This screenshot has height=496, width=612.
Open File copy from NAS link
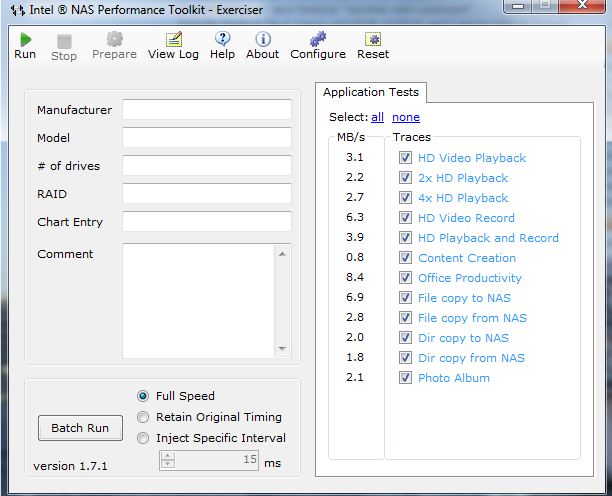point(472,318)
